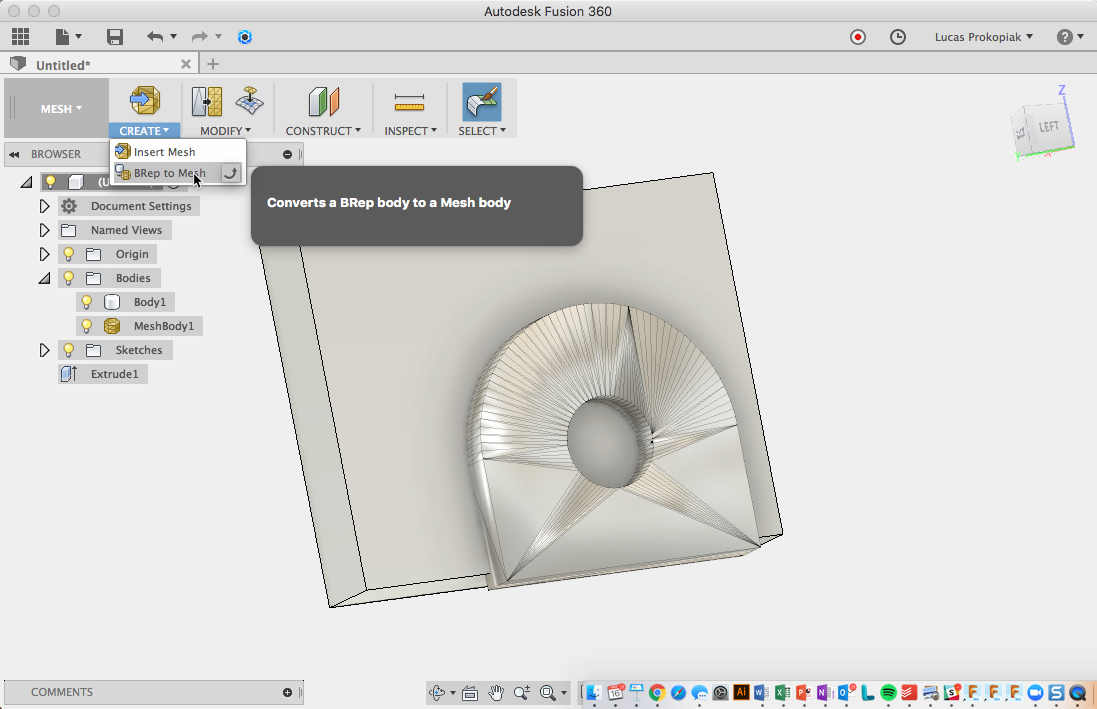
Task: Click the CREATE menu header
Action: [x=144, y=131]
